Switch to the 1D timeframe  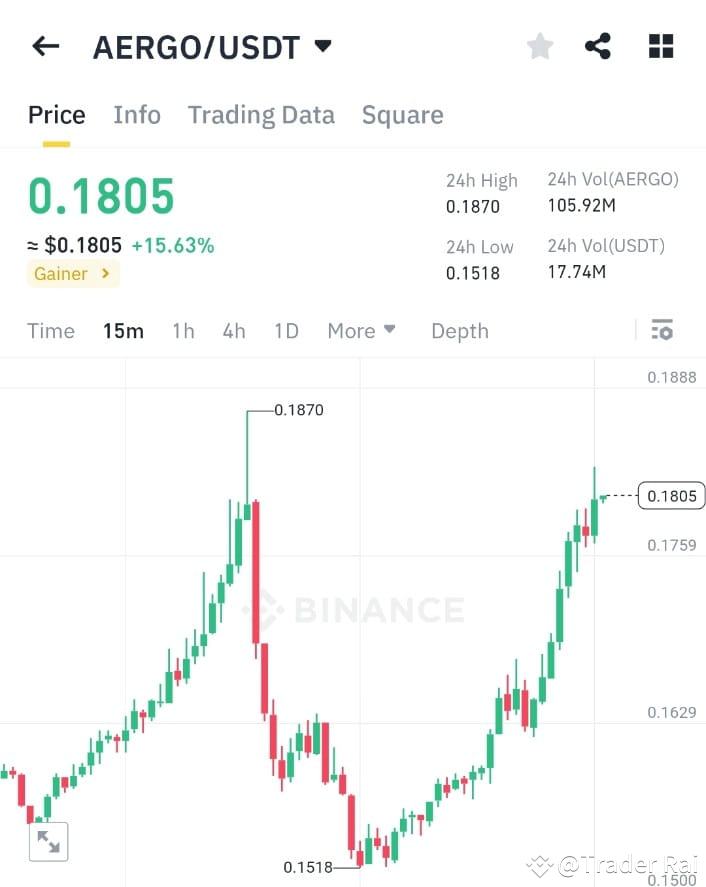(x=286, y=330)
